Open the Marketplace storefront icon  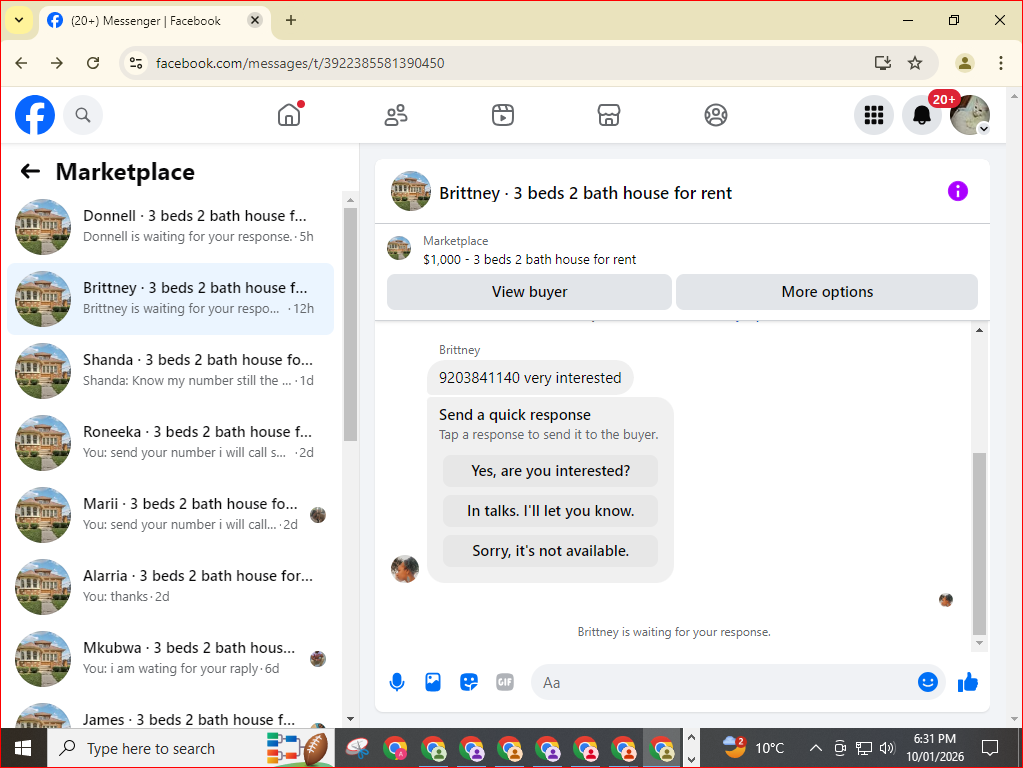[x=609, y=115]
